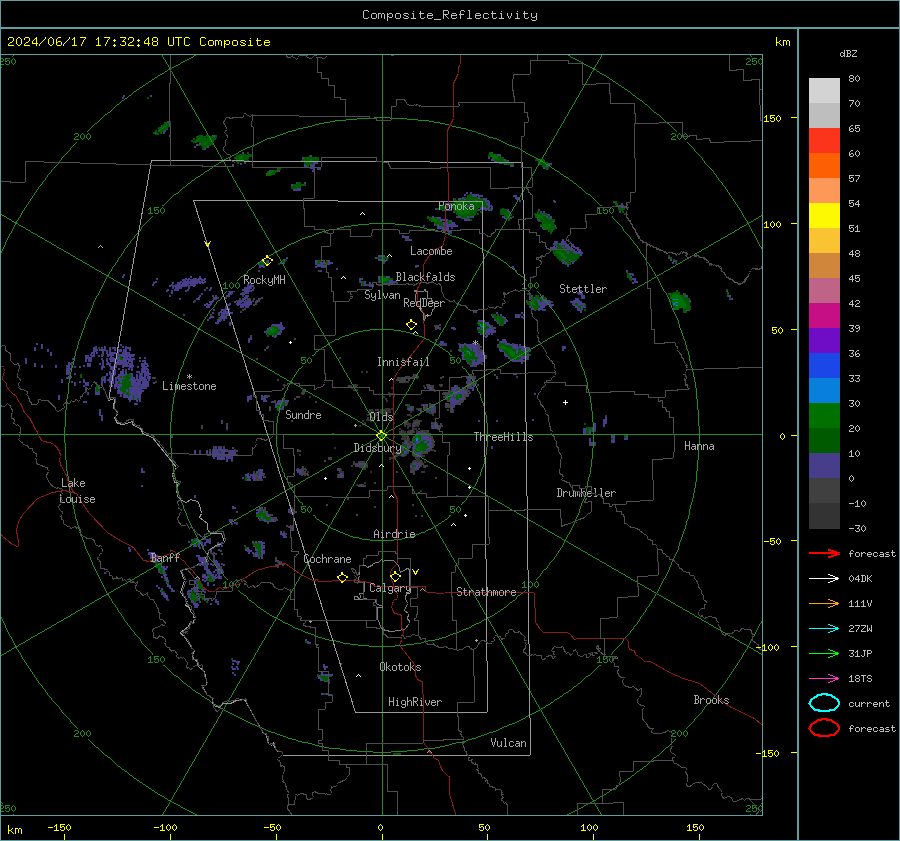Viewport: 900px width, 841px height.
Task: Click the Limestone label
Action: 189,386
